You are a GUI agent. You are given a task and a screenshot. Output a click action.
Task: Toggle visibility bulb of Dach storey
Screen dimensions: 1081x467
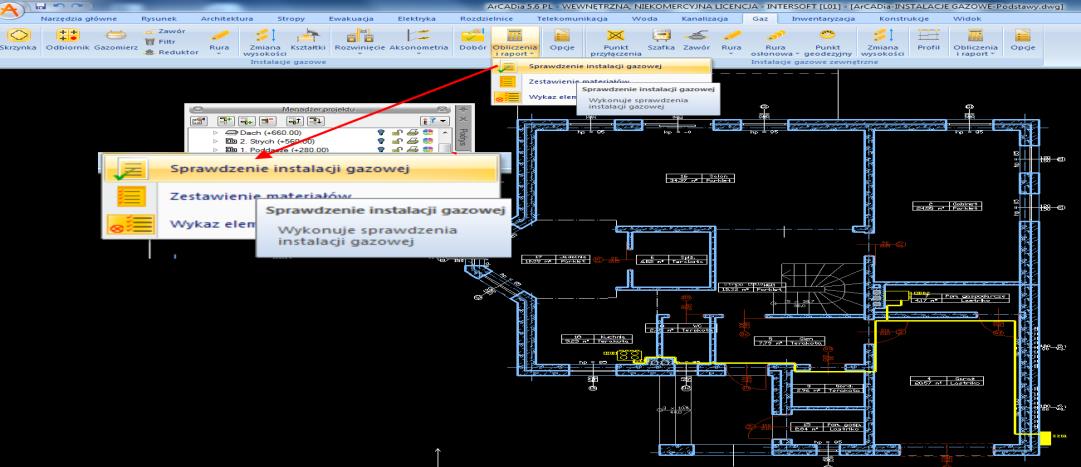[x=381, y=132]
